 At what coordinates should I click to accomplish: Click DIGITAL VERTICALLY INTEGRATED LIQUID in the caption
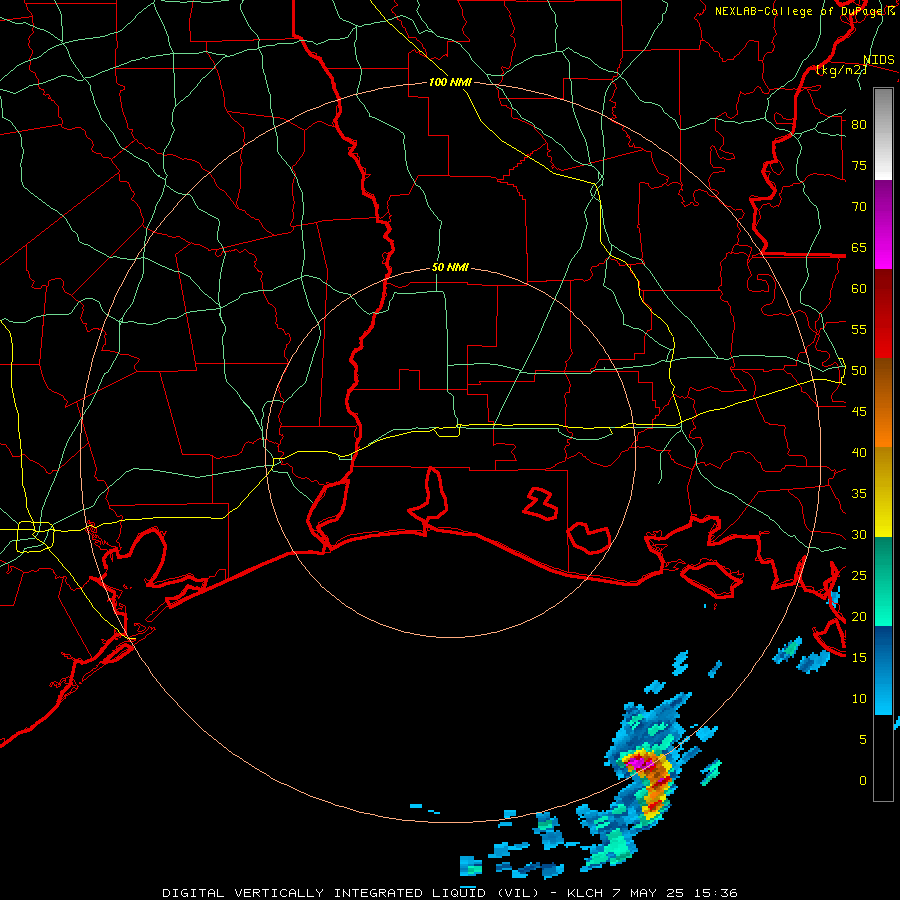324,893
